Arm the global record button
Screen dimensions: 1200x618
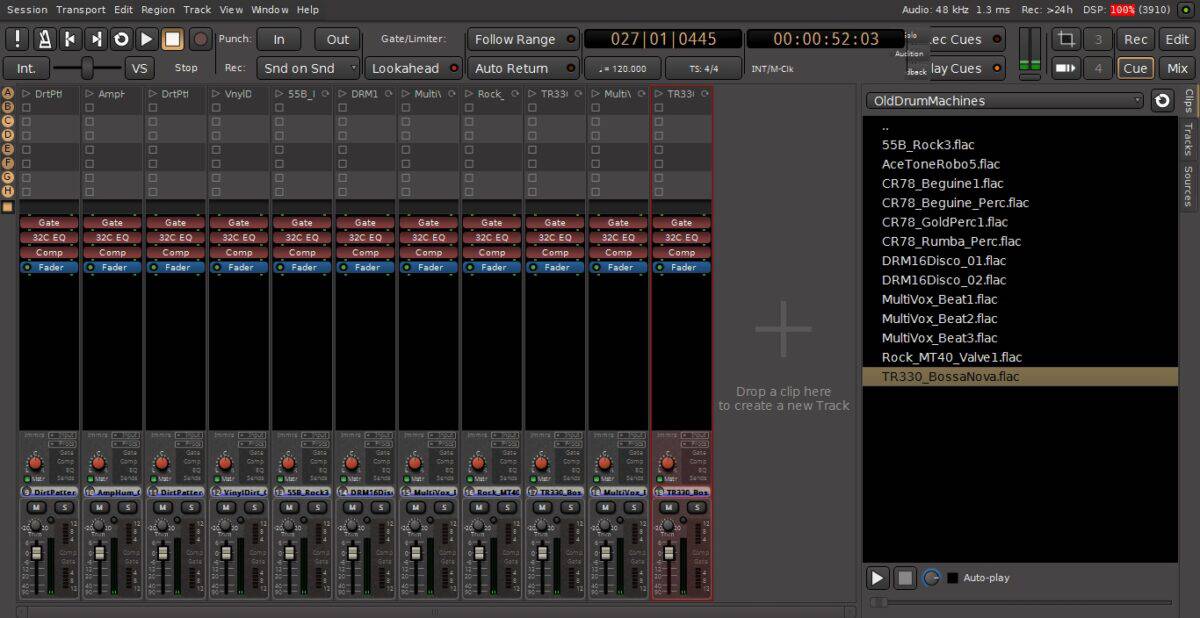[200, 39]
